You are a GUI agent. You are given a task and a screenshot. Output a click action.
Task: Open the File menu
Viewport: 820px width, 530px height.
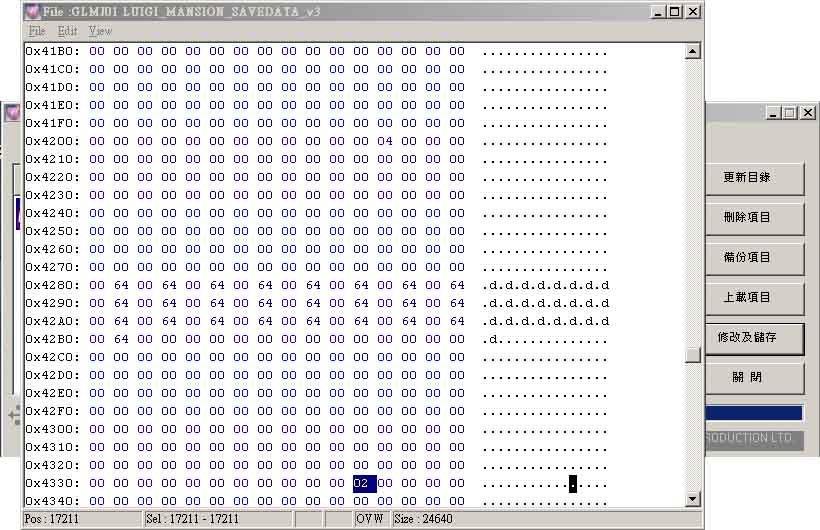37,31
